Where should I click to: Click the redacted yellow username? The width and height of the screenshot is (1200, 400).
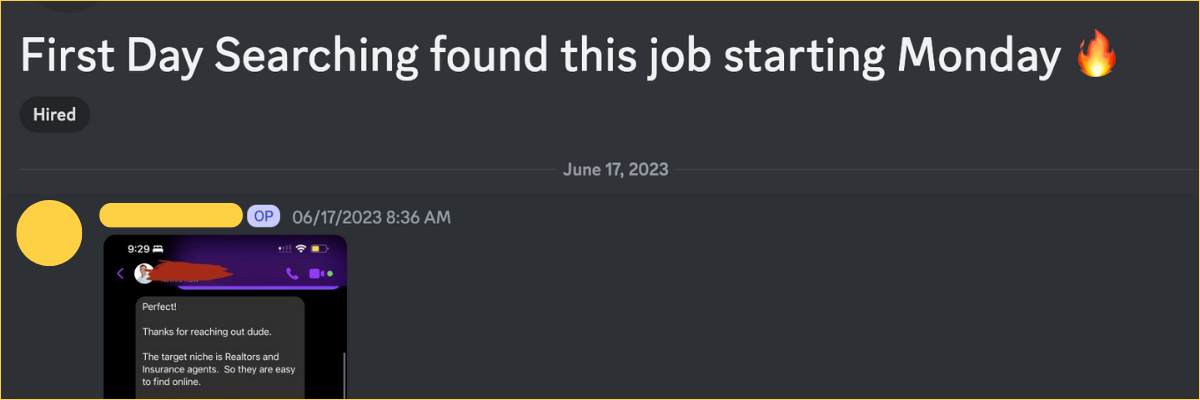171,216
